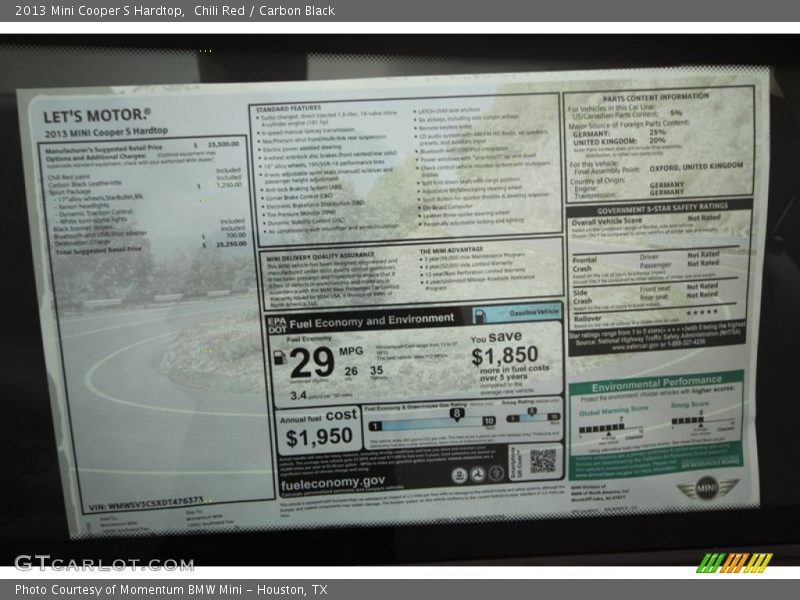
Task: Click the "Global Warming Score" label
Action: (x=613, y=410)
